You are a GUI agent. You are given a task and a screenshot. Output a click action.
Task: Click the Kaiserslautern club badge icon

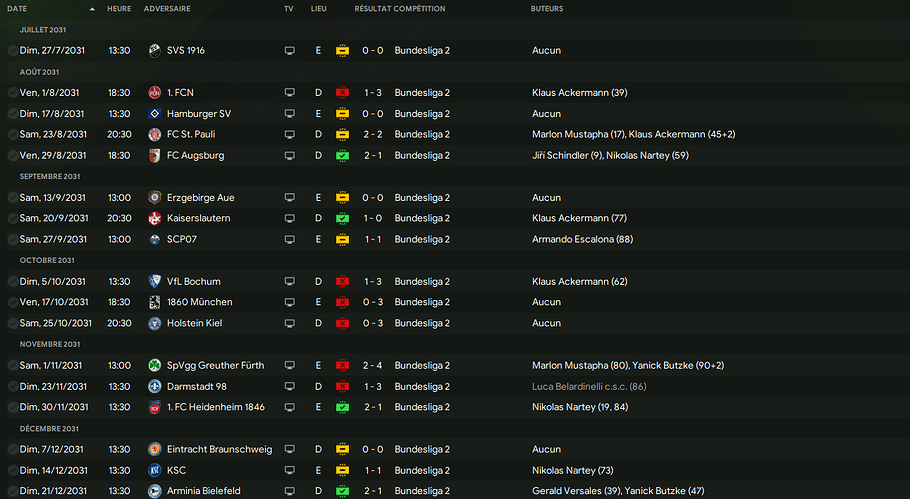154,218
